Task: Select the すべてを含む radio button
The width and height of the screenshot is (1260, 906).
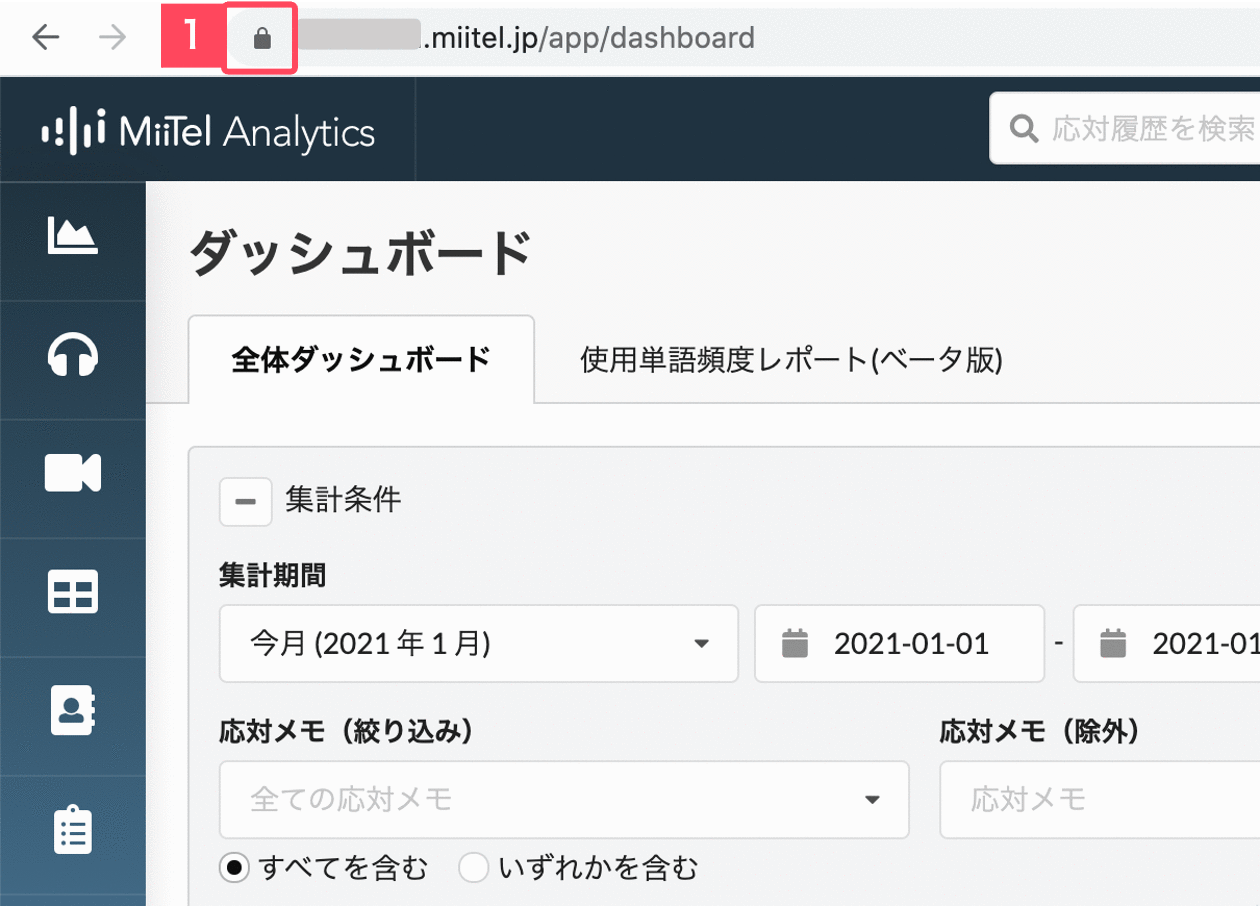Action: [234, 868]
